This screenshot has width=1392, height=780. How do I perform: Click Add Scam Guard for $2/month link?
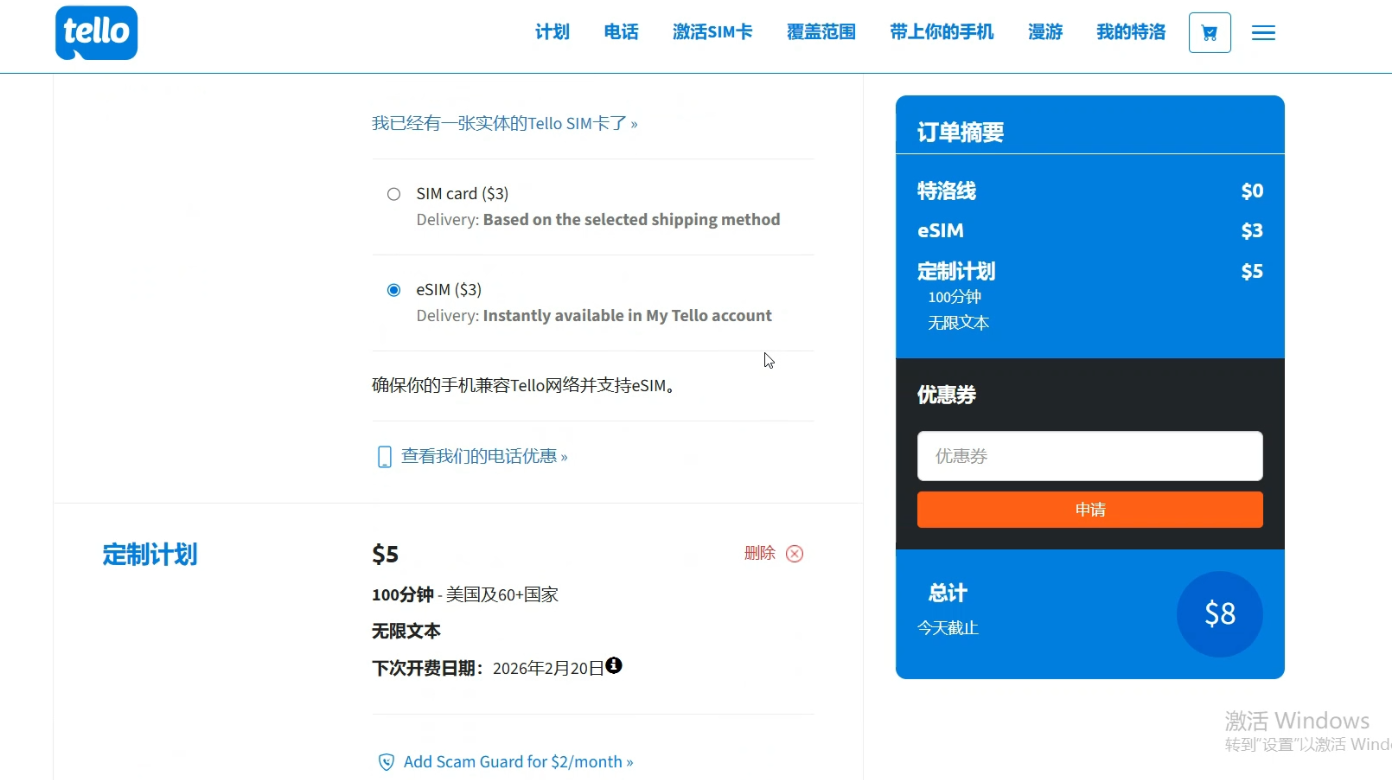(518, 762)
